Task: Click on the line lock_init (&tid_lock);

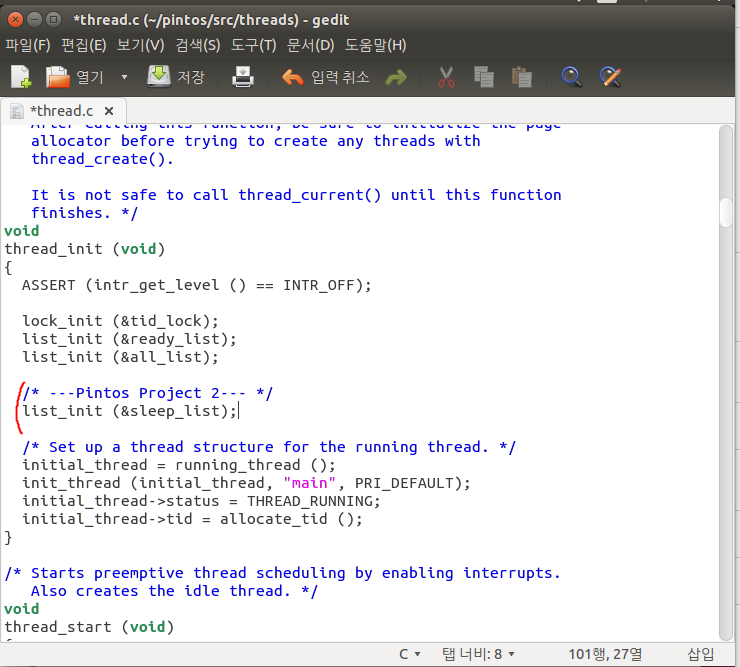Action: click(x=120, y=321)
